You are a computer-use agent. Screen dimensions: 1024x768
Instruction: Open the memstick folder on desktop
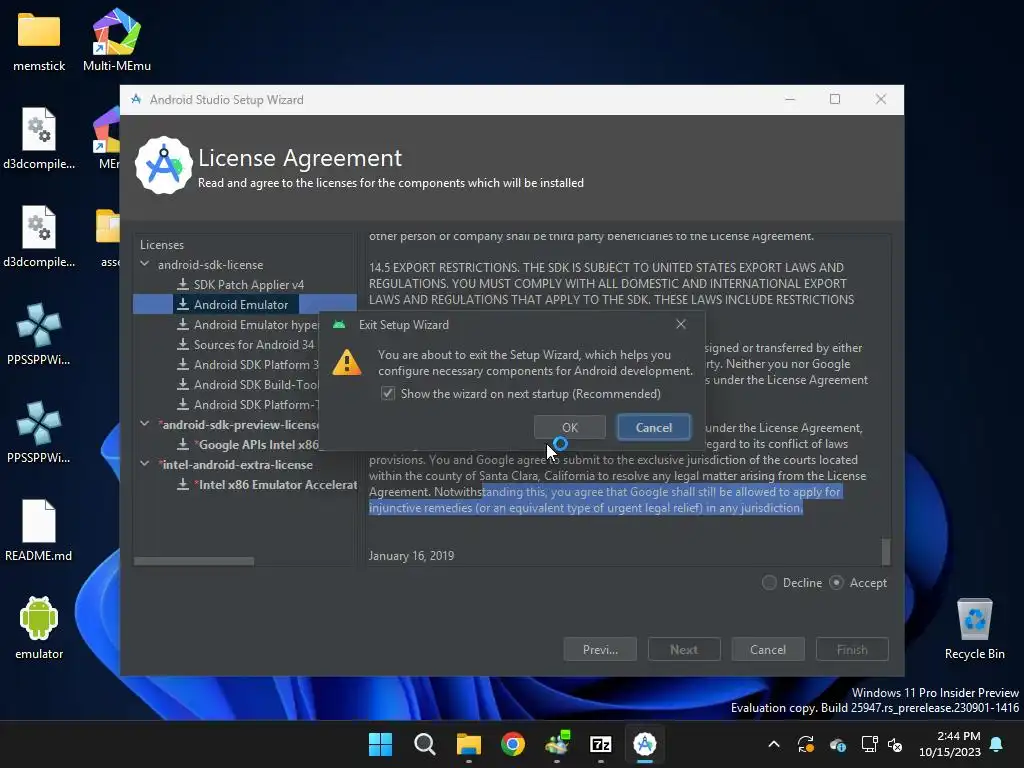click(x=39, y=42)
